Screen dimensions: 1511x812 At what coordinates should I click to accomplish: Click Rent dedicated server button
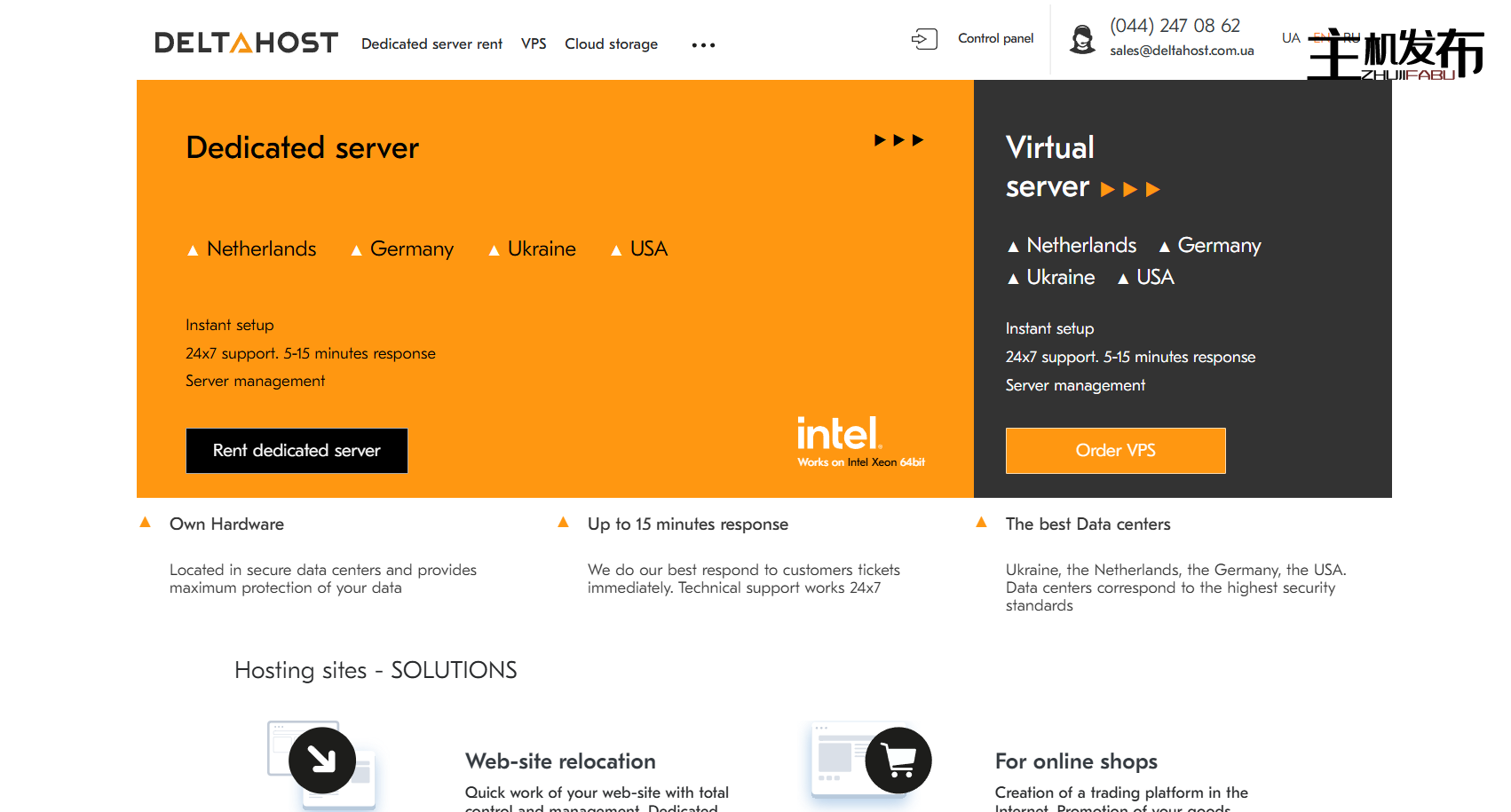point(297,451)
